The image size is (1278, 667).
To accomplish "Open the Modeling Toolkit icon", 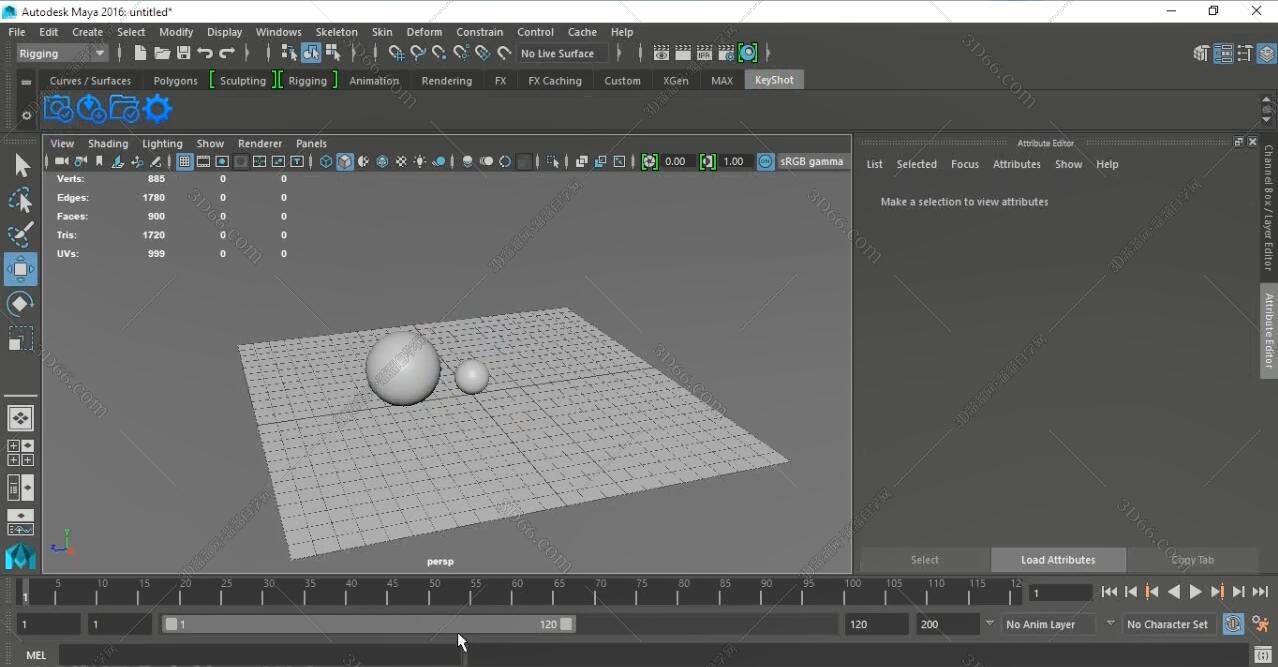I will point(1201,54).
